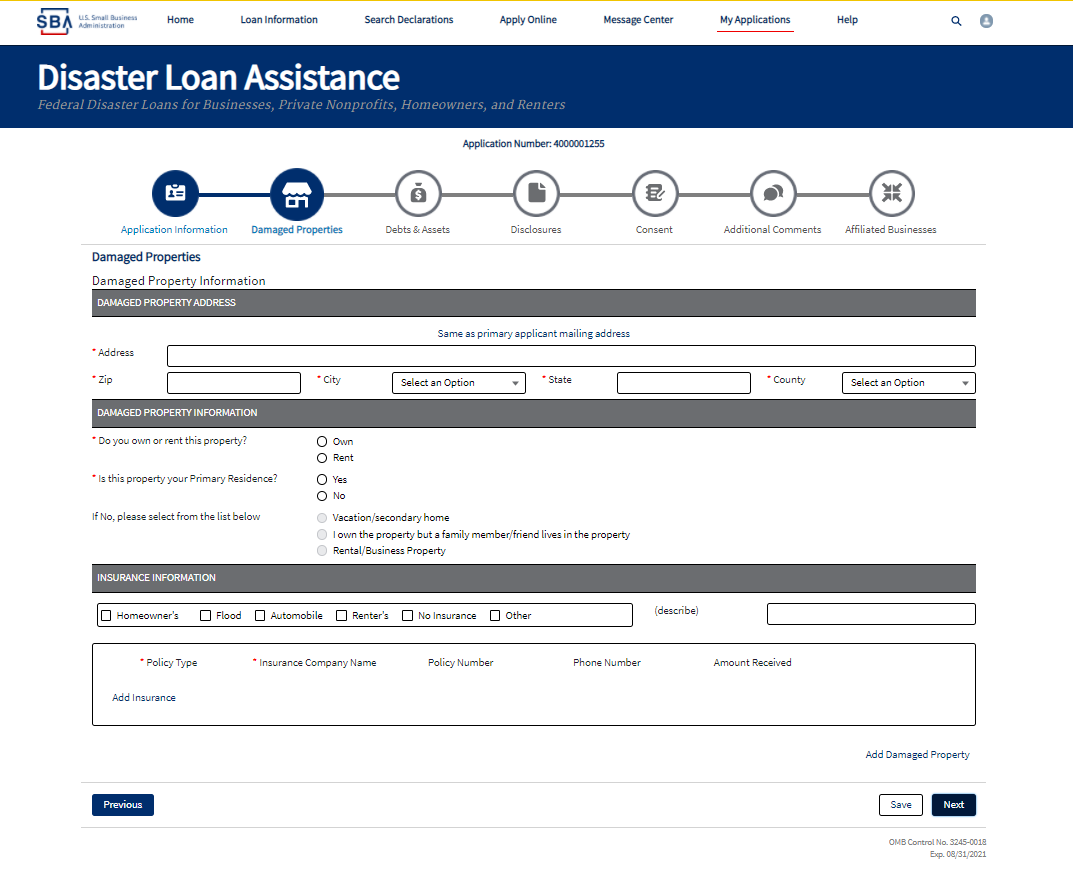
Task: Open Message Center menu item
Action: coord(638,20)
